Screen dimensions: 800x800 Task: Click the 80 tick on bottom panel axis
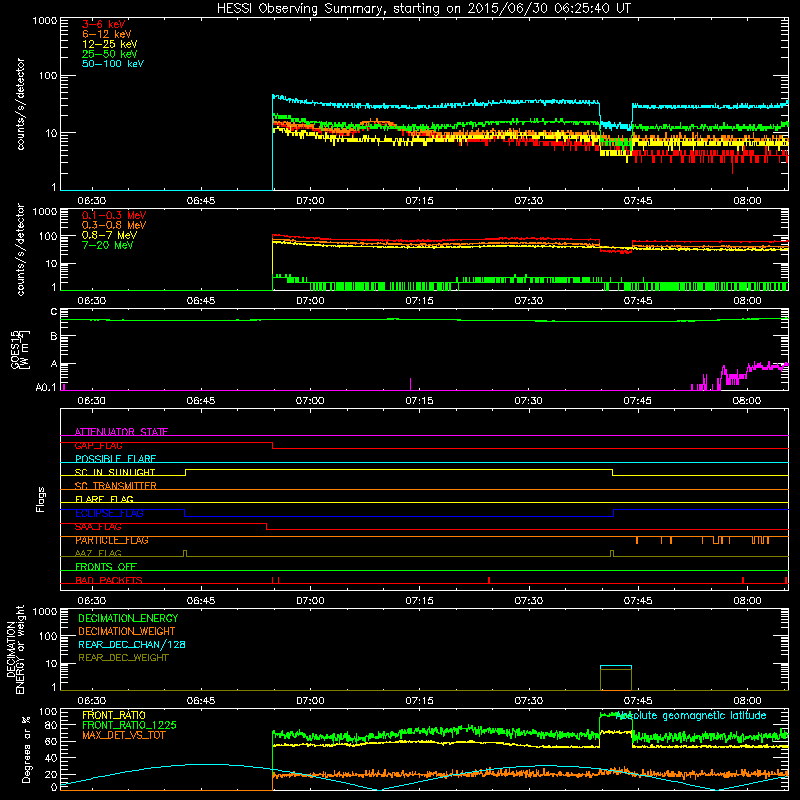[51, 725]
